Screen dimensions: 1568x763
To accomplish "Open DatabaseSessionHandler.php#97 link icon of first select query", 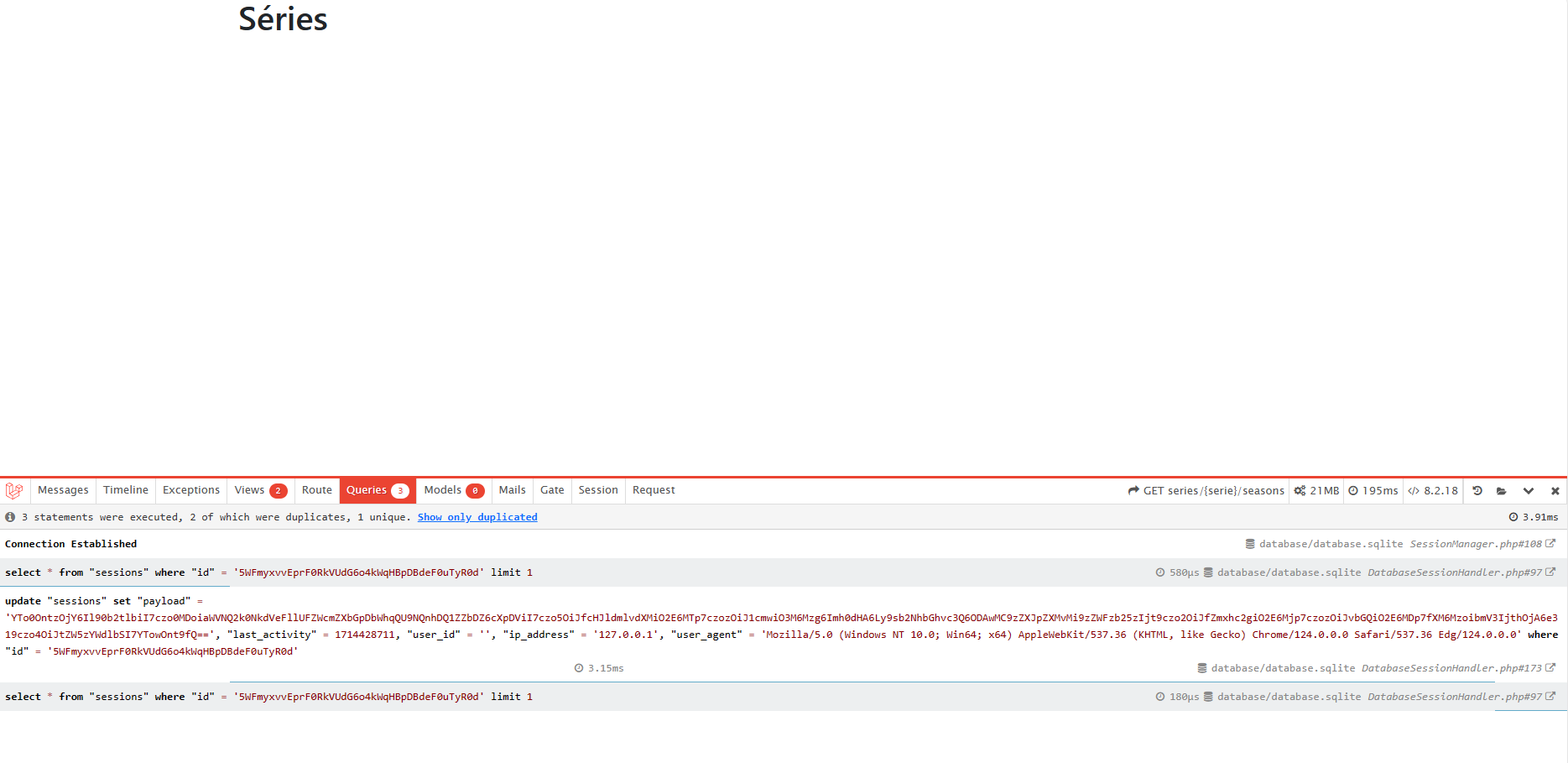I will tap(1550, 572).
